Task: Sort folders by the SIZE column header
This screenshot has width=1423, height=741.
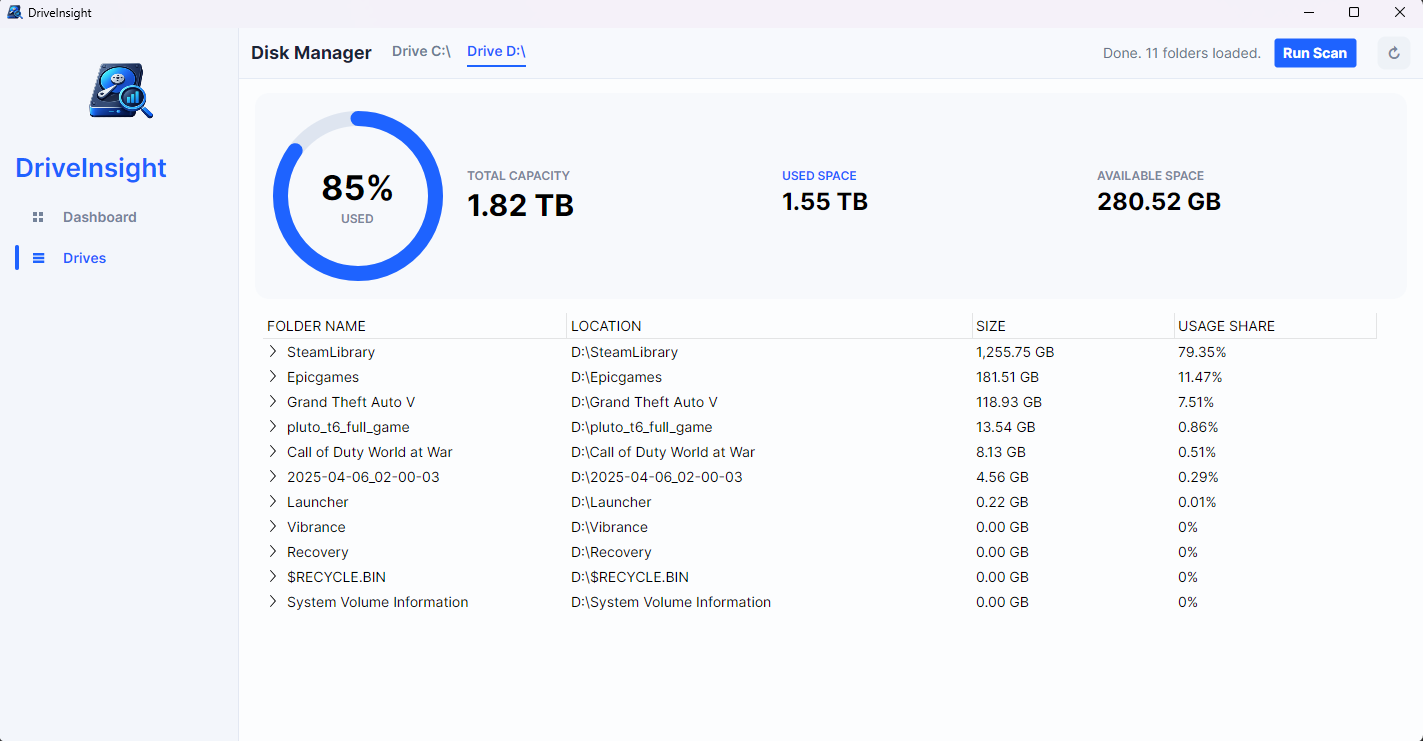Action: [989, 326]
